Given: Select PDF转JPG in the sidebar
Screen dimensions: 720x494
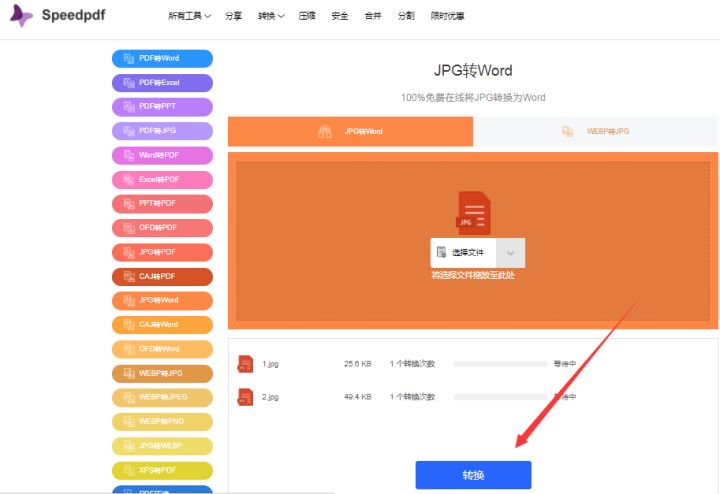Looking at the screenshot, I should 162,131.
